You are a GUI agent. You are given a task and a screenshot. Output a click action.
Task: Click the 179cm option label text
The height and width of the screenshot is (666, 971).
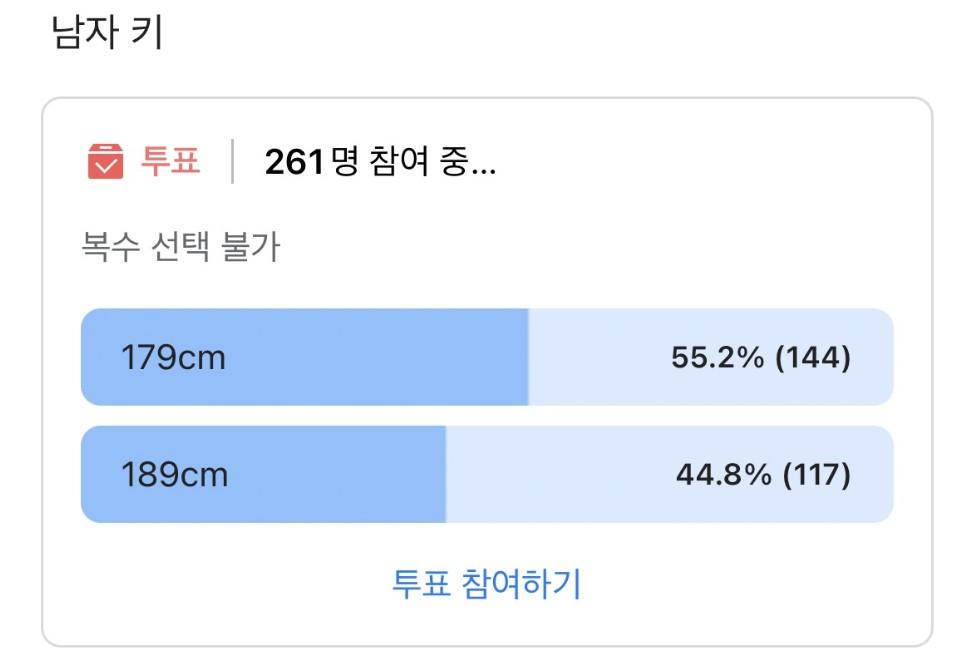[173, 357]
